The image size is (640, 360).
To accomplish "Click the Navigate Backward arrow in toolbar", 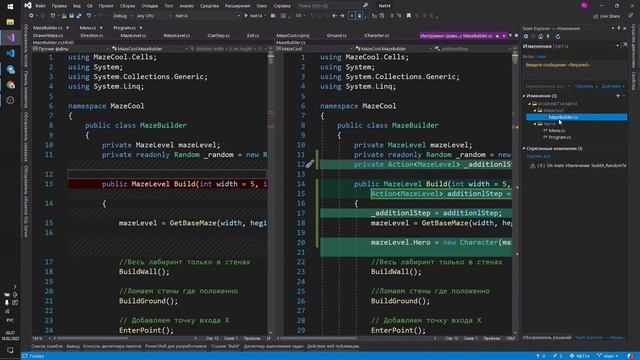I will [334, 16].
